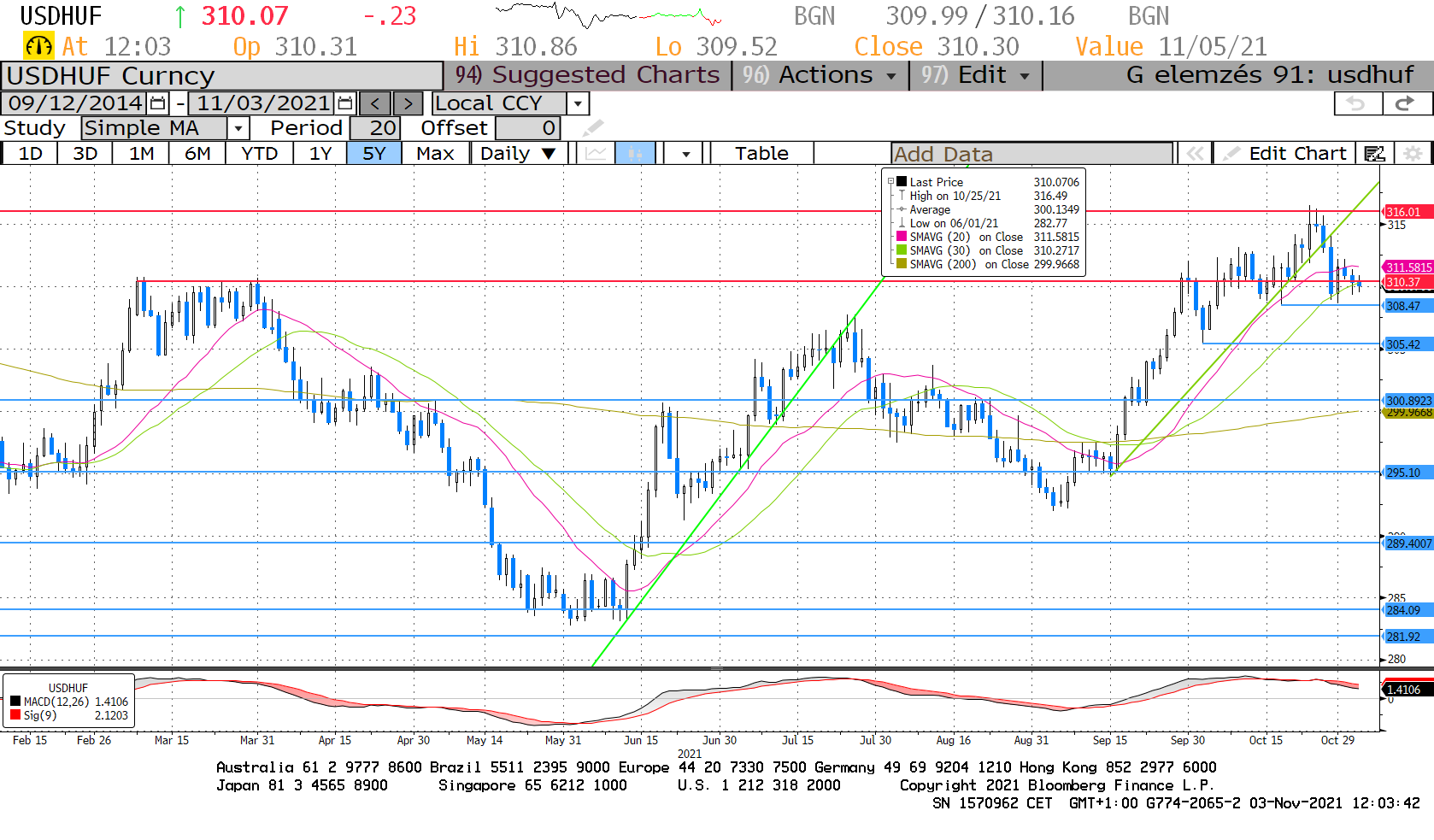This screenshot has width=1434, height=840.
Task: Click the 1.4106 MACD value label
Action: 1408,690
